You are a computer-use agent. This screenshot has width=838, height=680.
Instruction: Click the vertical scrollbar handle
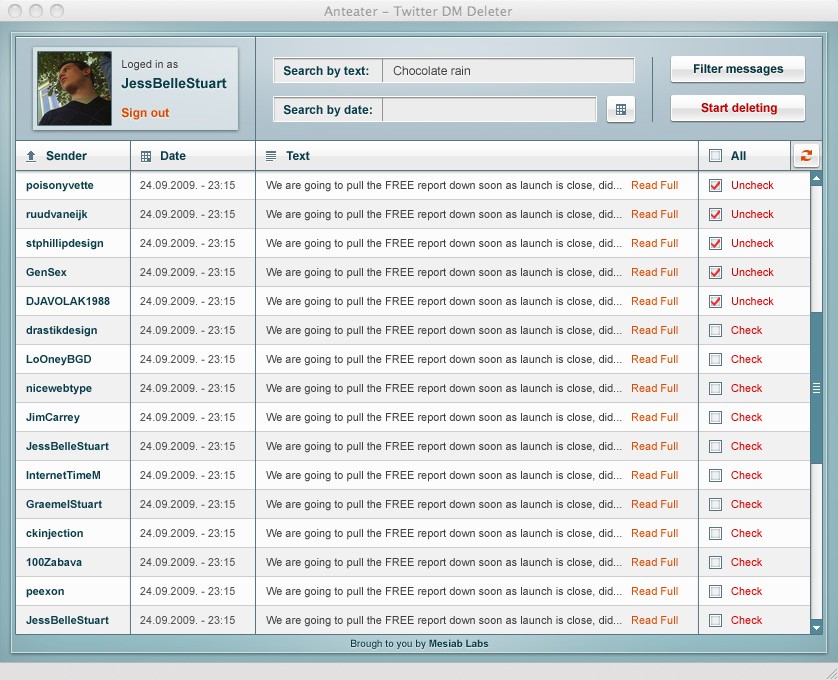(816, 388)
